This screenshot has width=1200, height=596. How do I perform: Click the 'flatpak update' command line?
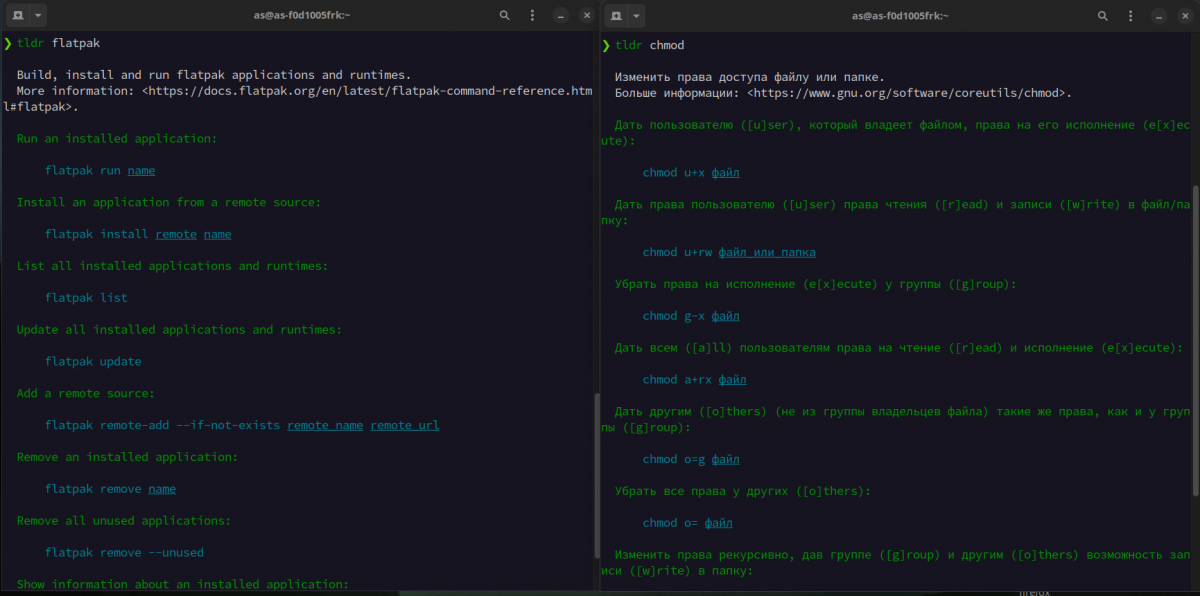tap(93, 361)
